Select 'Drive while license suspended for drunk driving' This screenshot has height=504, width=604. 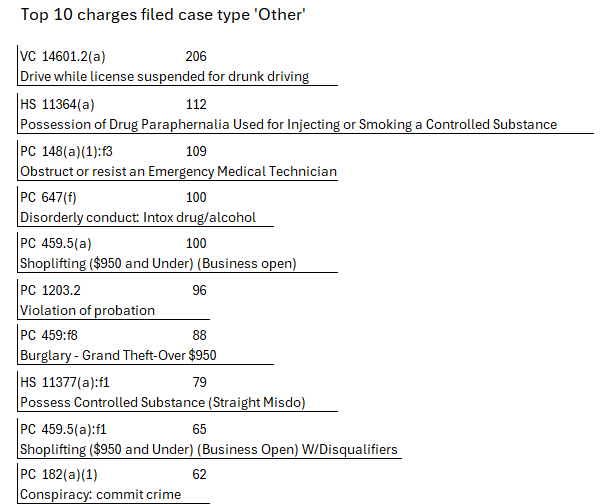point(164,76)
